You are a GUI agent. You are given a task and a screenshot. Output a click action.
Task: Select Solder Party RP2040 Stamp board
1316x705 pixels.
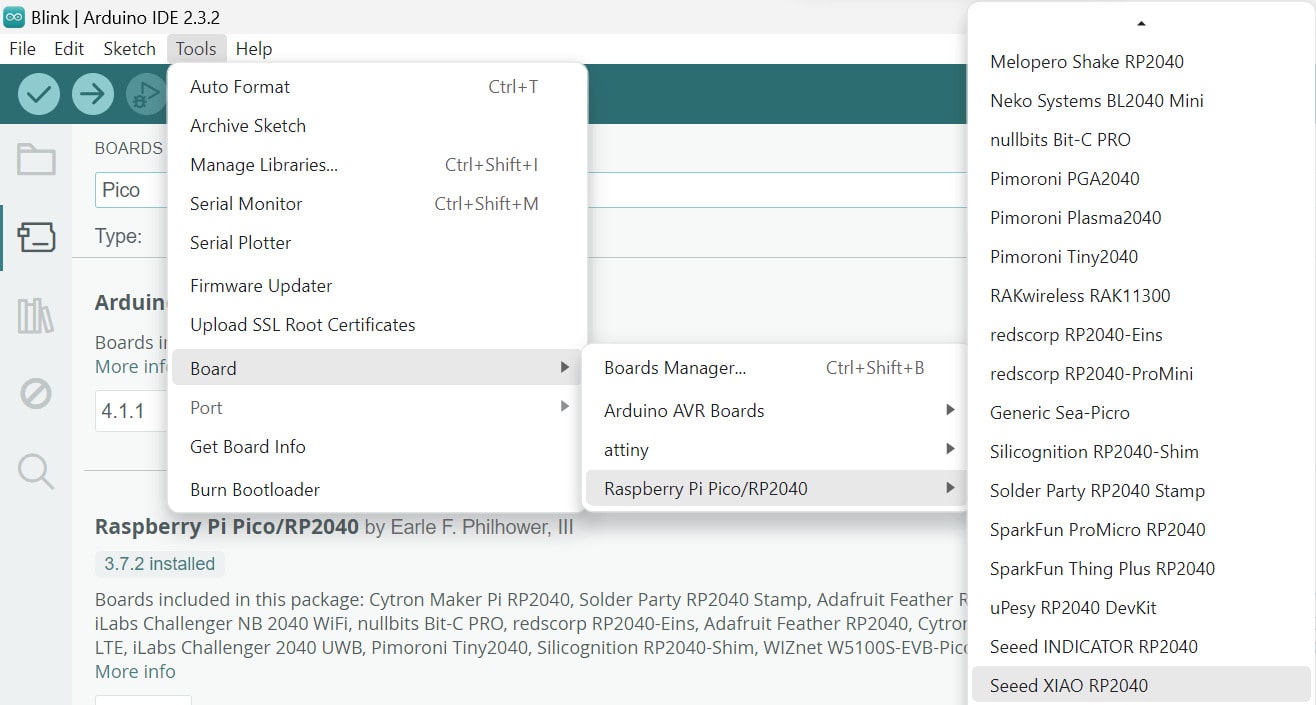coord(1141,491)
